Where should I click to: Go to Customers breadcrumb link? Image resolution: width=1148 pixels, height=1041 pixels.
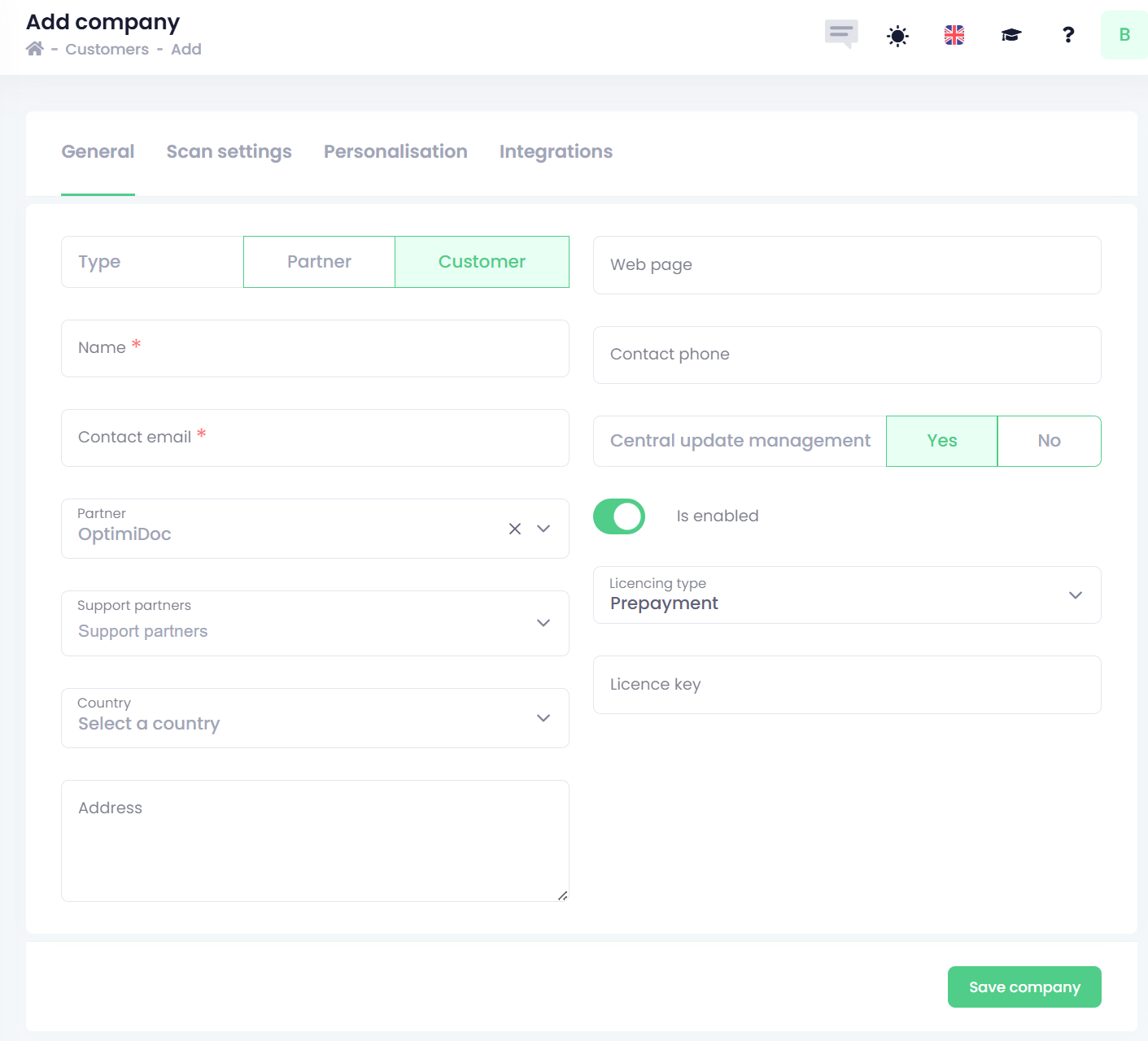[x=107, y=50]
